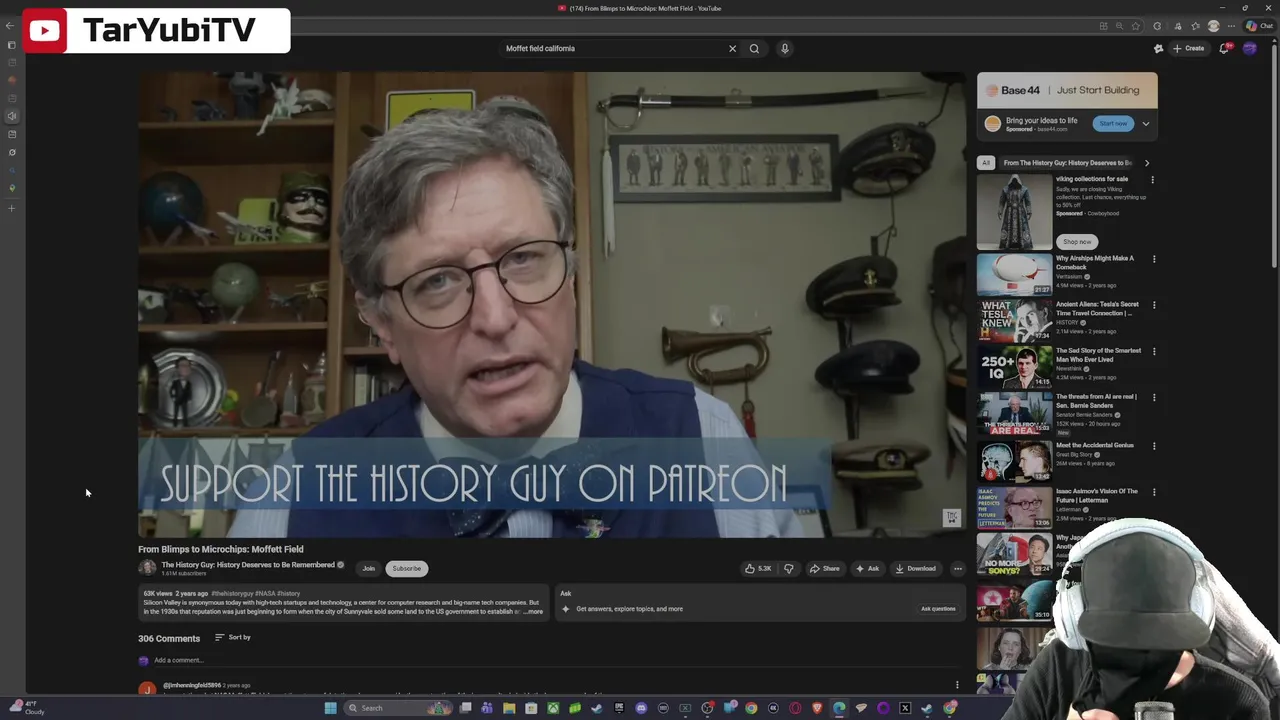Click the browser extensions puzzle icon
1280x720 pixels.
coord(1157,26)
